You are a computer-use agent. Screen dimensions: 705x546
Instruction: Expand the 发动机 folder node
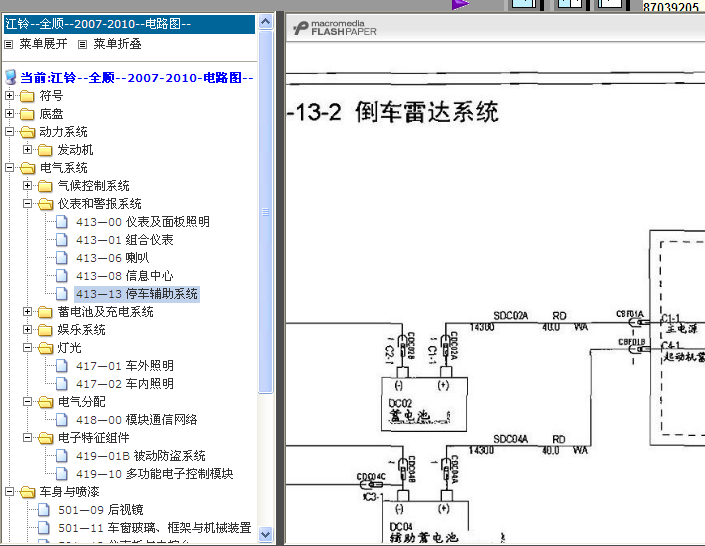tap(27, 149)
